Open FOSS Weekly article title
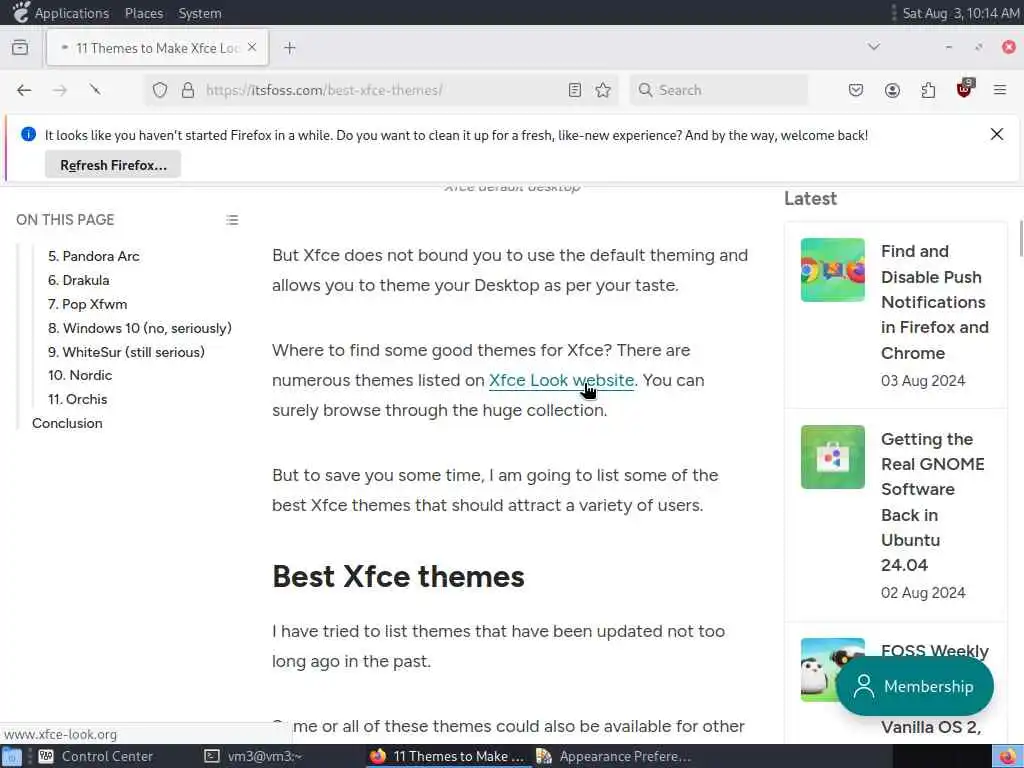Viewport: 1024px width, 768px height. coord(935,650)
